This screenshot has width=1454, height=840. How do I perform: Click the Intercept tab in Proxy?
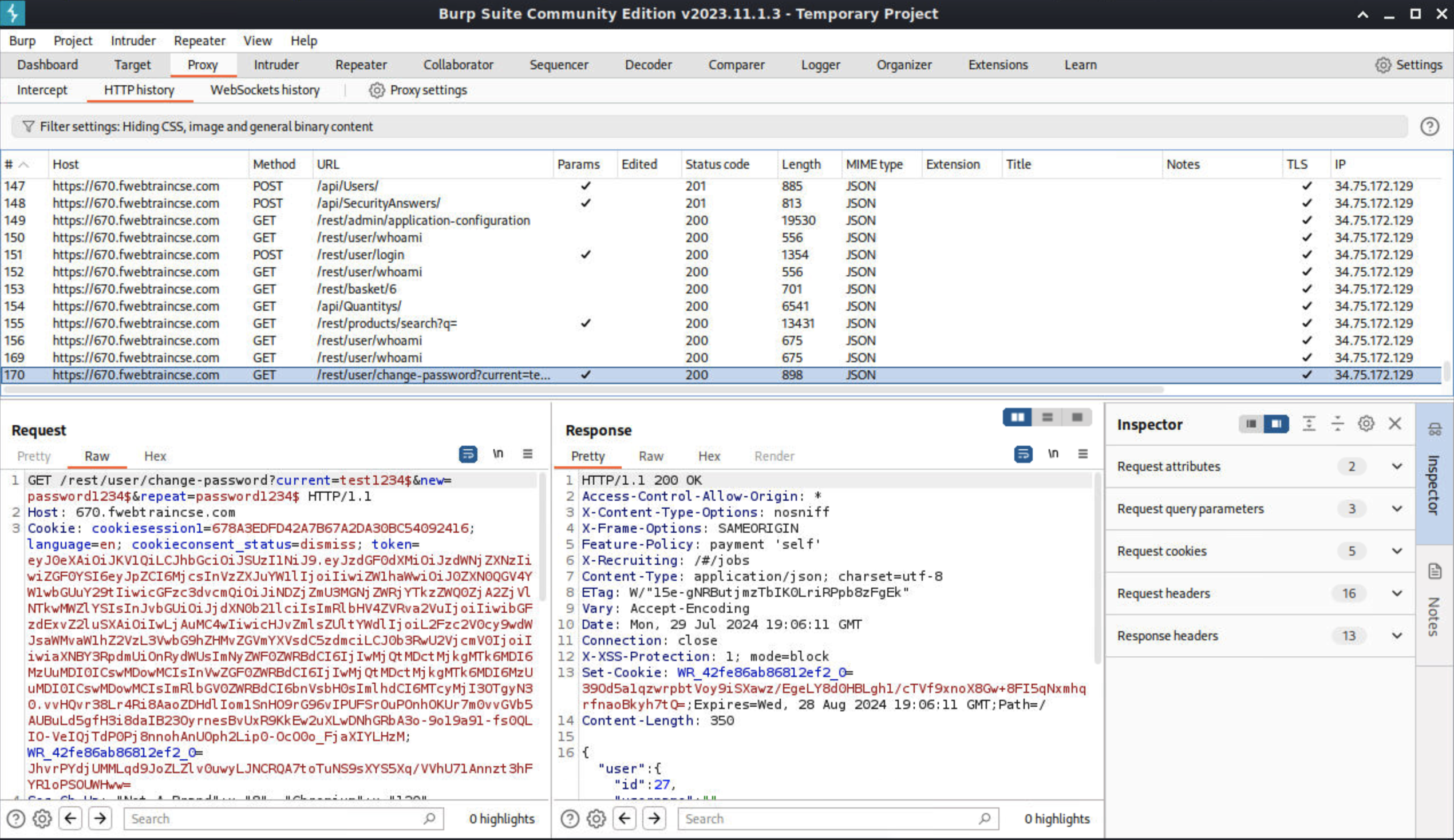(x=41, y=90)
